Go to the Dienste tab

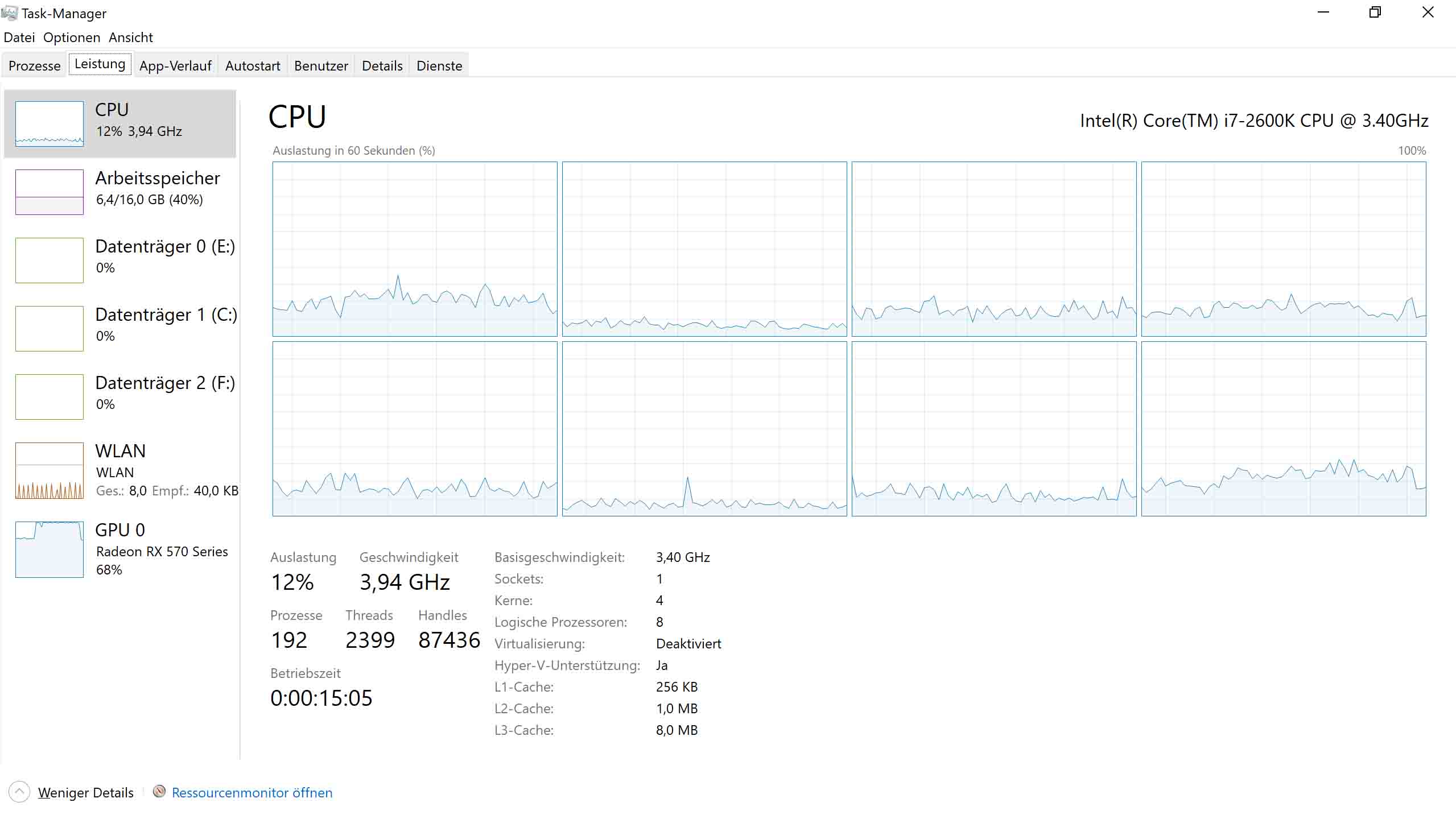coord(439,66)
